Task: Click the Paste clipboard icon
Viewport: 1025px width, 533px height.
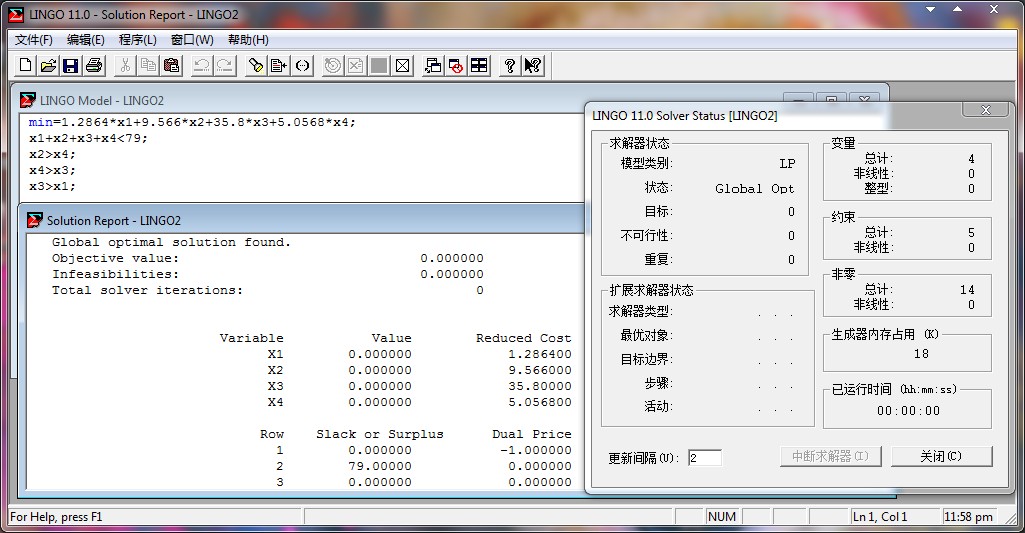Action: pyautogui.click(x=171, y=65)
